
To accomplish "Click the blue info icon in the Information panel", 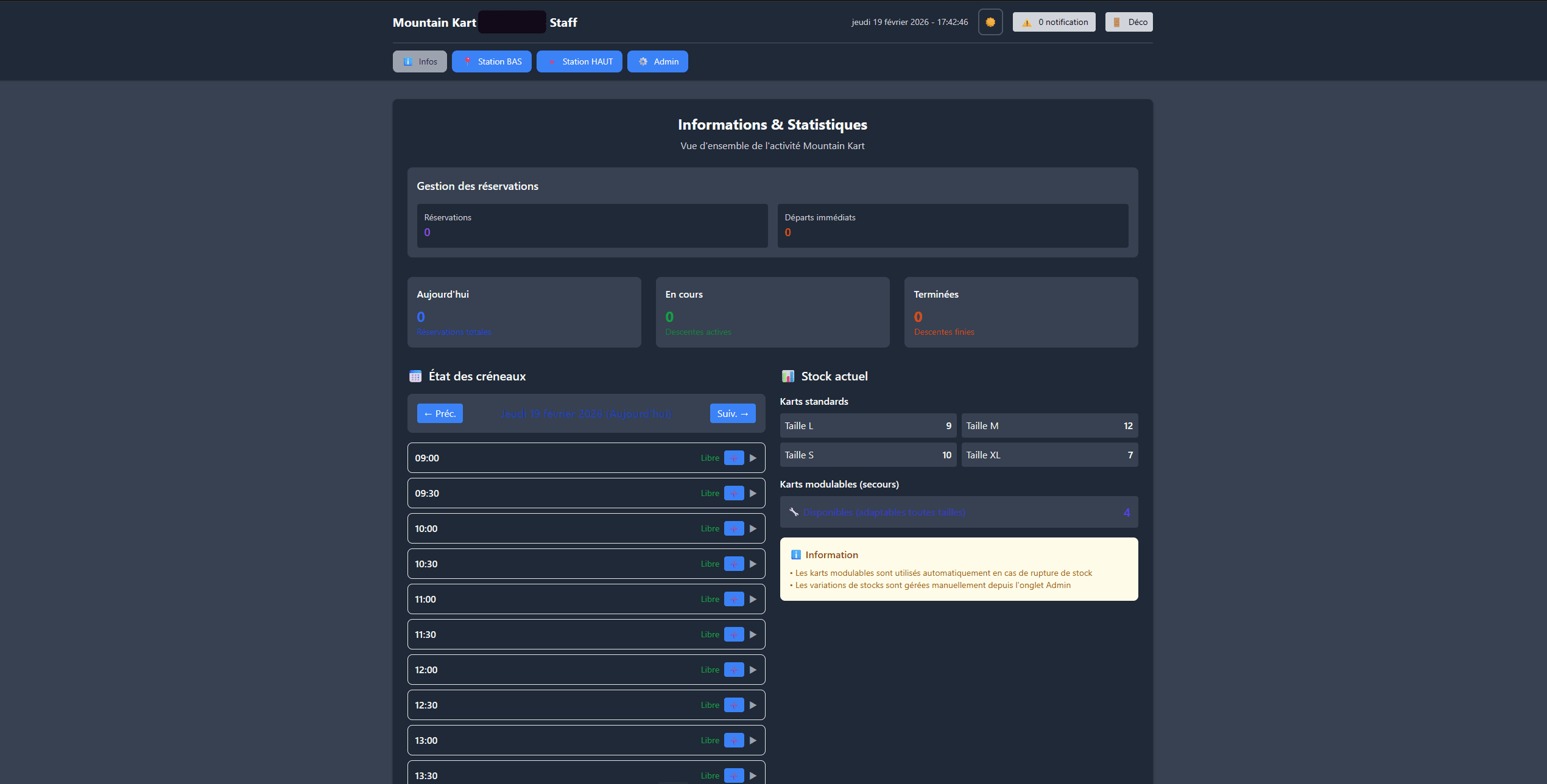I will pyautogui.click(x=796, y=555).
